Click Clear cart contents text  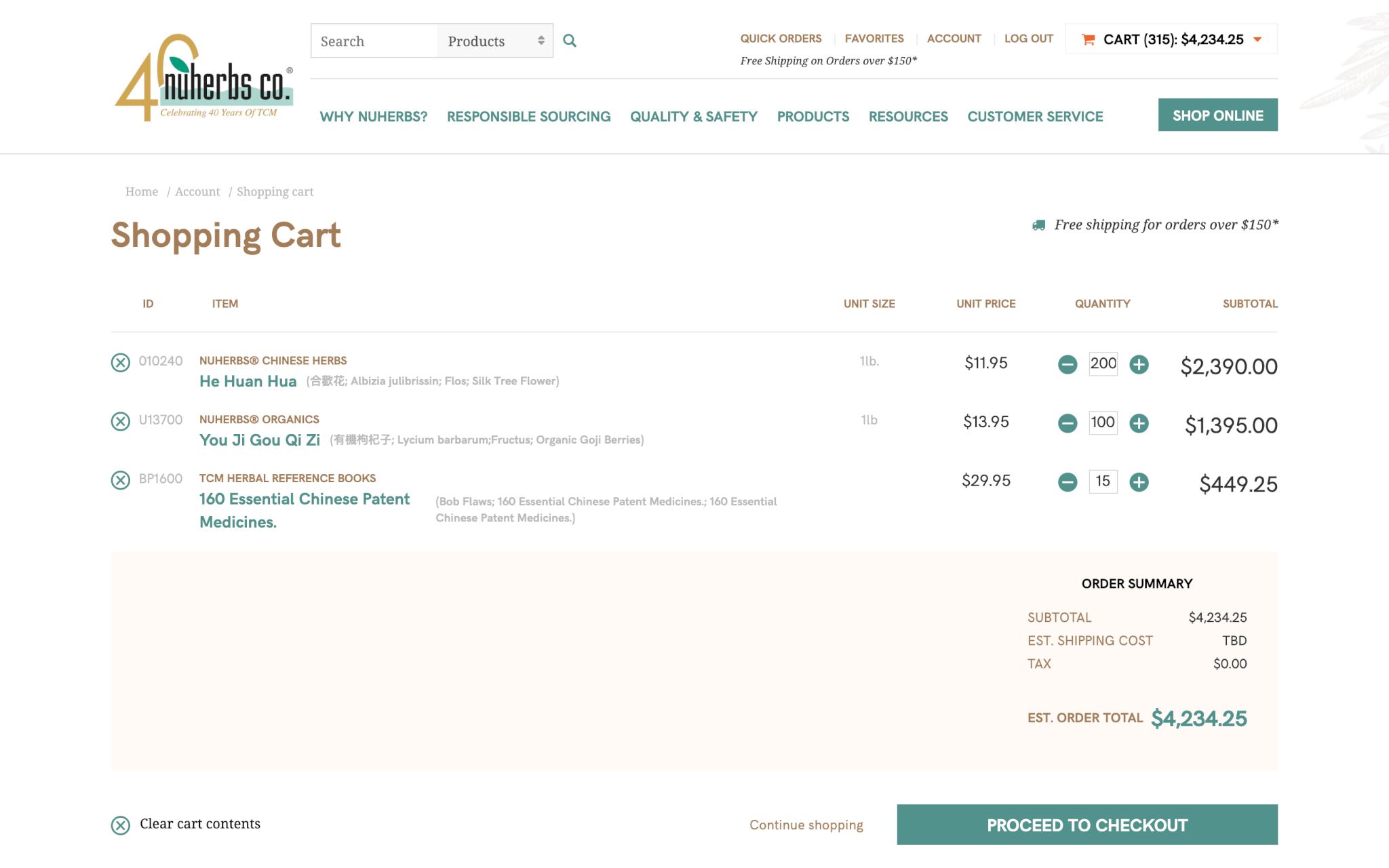coord(200,824)
